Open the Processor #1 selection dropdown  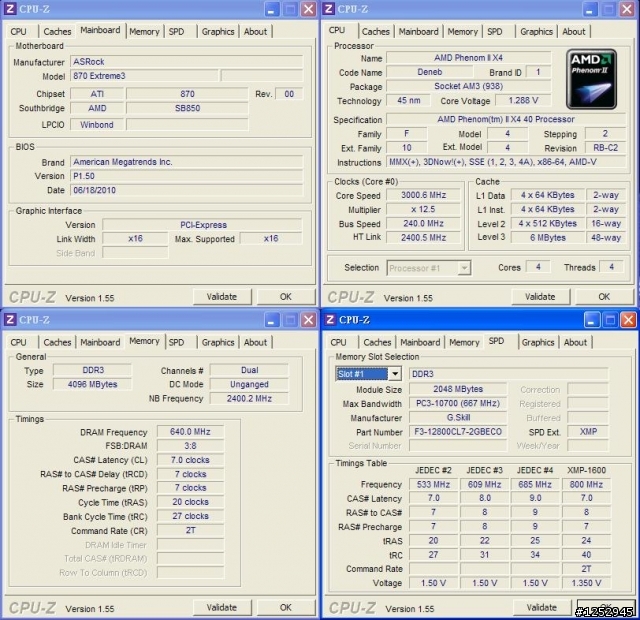click(464, 268)
